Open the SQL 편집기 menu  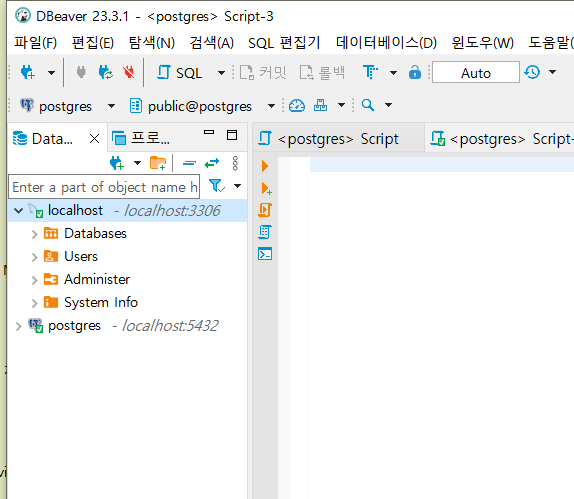click(284, 43)
